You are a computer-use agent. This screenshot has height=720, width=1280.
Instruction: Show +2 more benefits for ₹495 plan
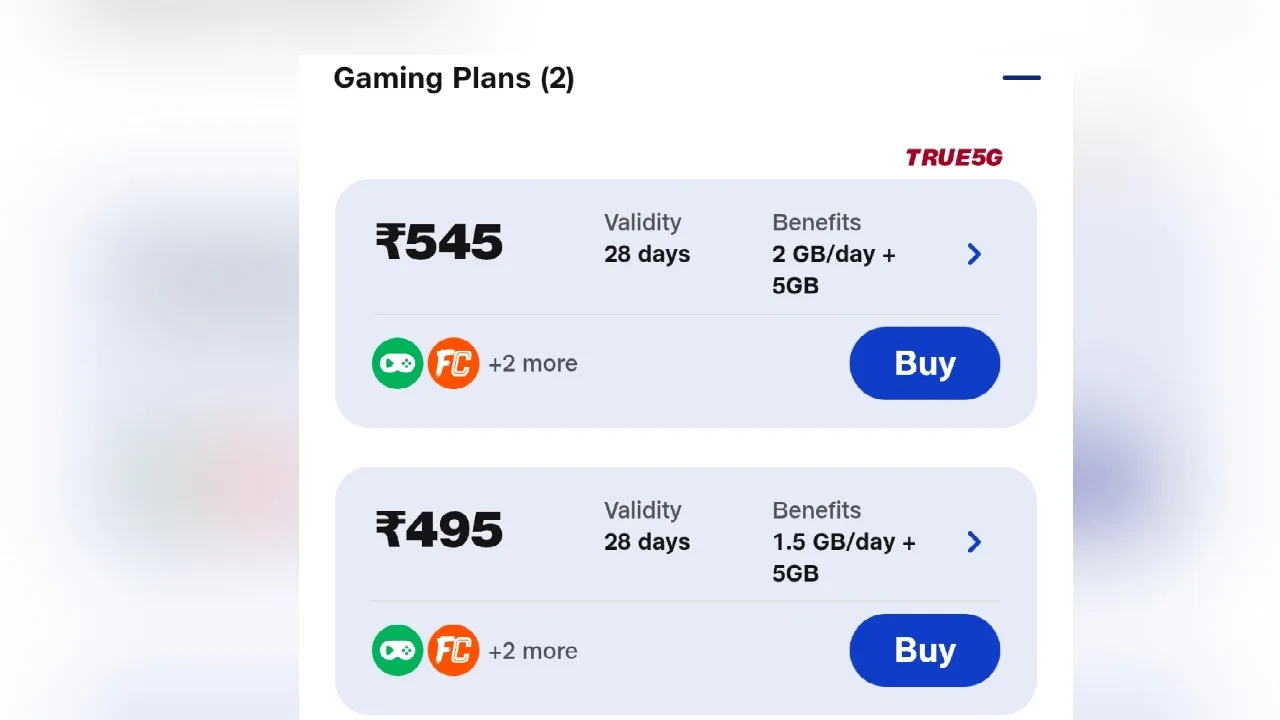(x=533, y=651)
